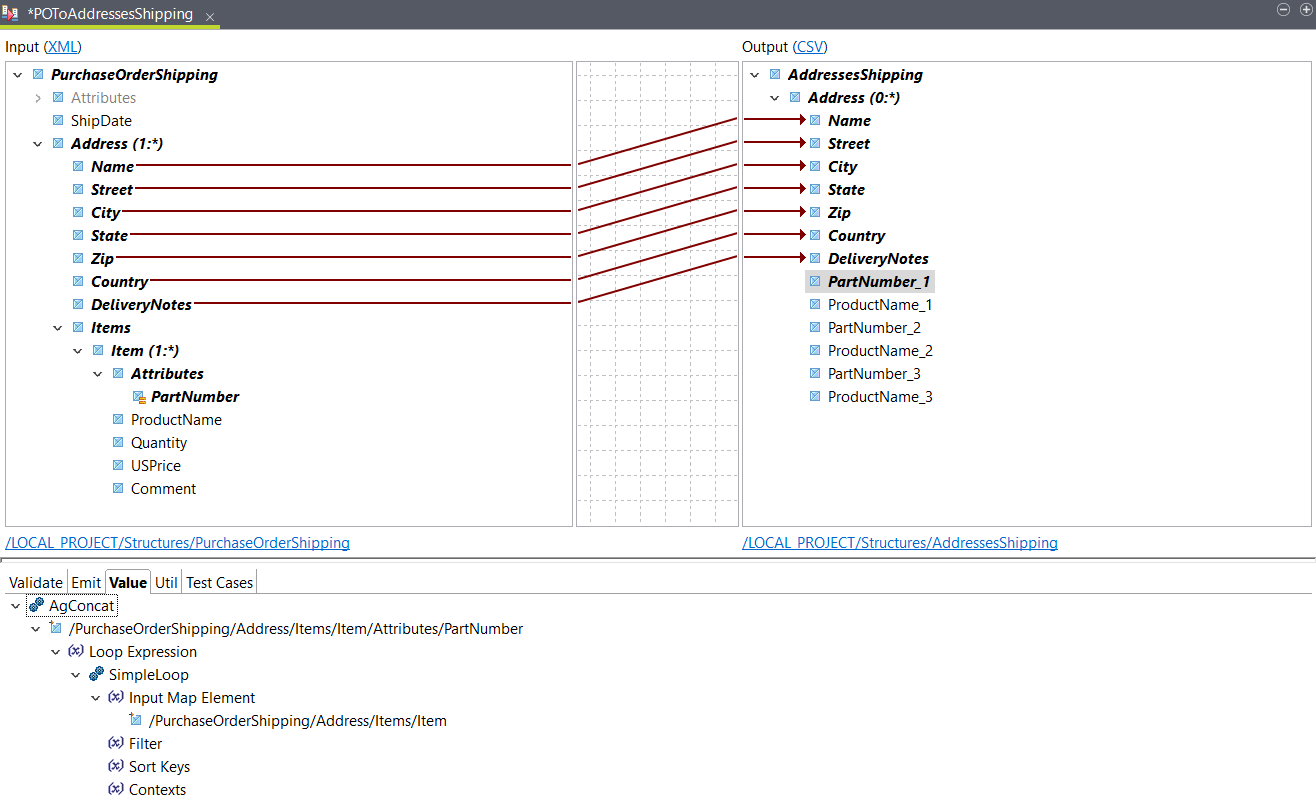Image resolution: width=1316 pixels, height=807 pixels.
Task: Select the AgConcat function icon
Action: 34,605
